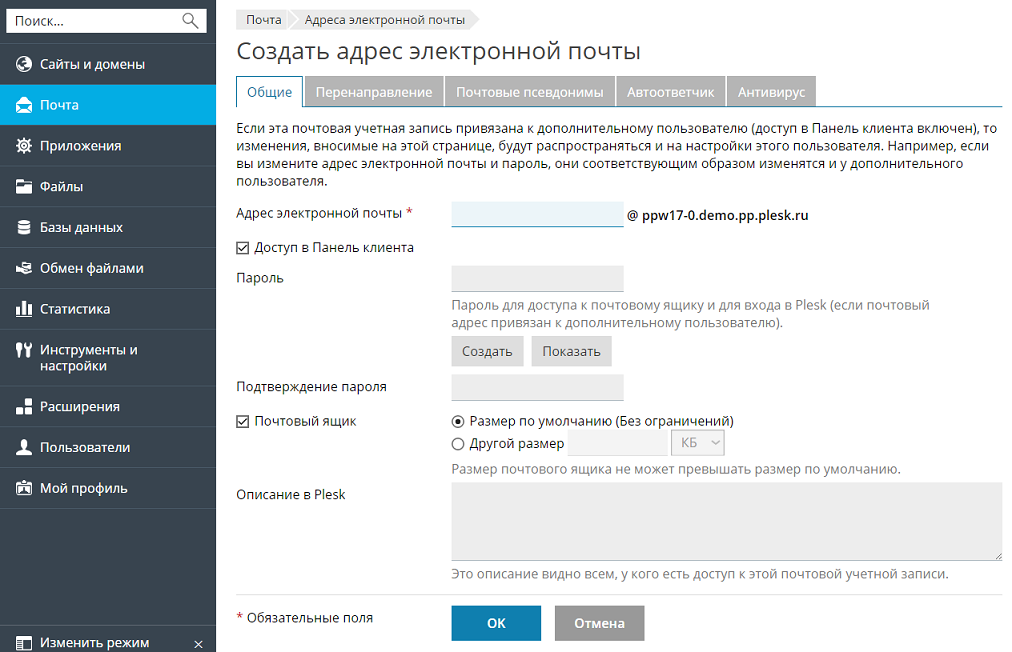Click the Адрес электронной почты input field
This screenshot has width=1012, height=652.
[537, 214]
